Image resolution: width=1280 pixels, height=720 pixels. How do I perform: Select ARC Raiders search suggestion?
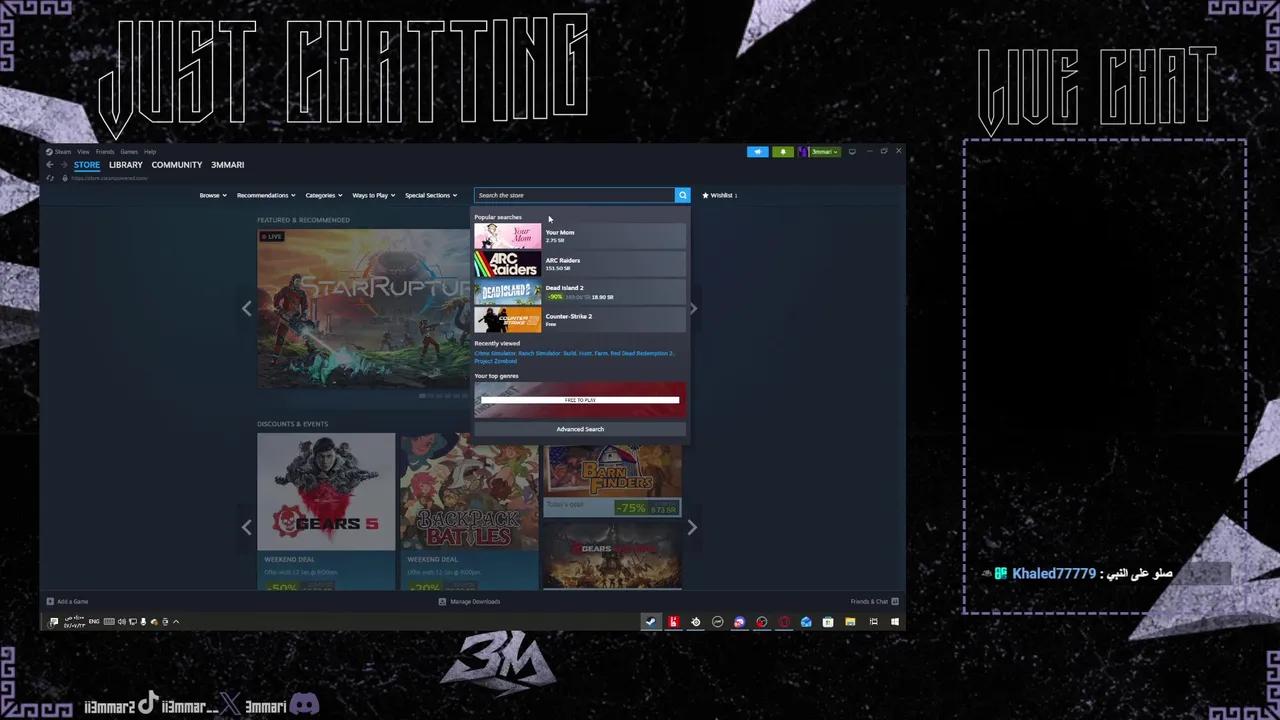pos(580,264)
